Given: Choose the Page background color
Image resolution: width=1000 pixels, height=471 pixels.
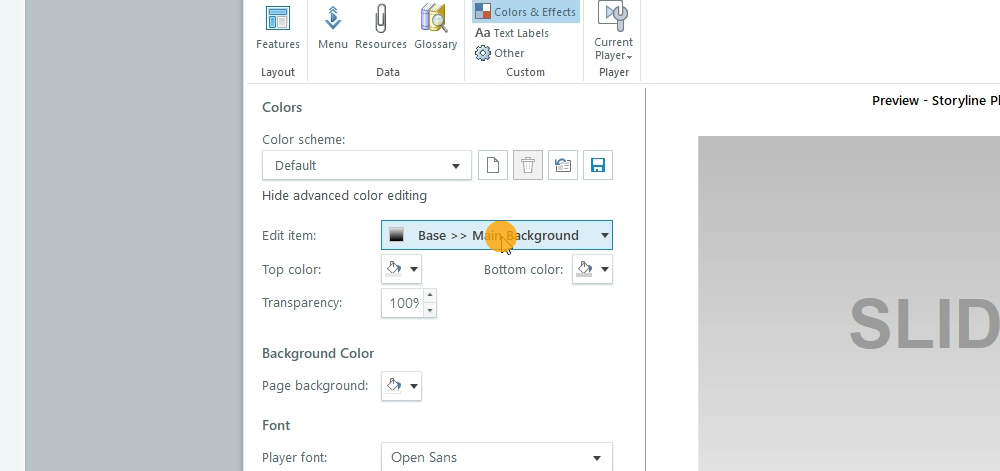Looking at the screenshot, I should [401, 386].
